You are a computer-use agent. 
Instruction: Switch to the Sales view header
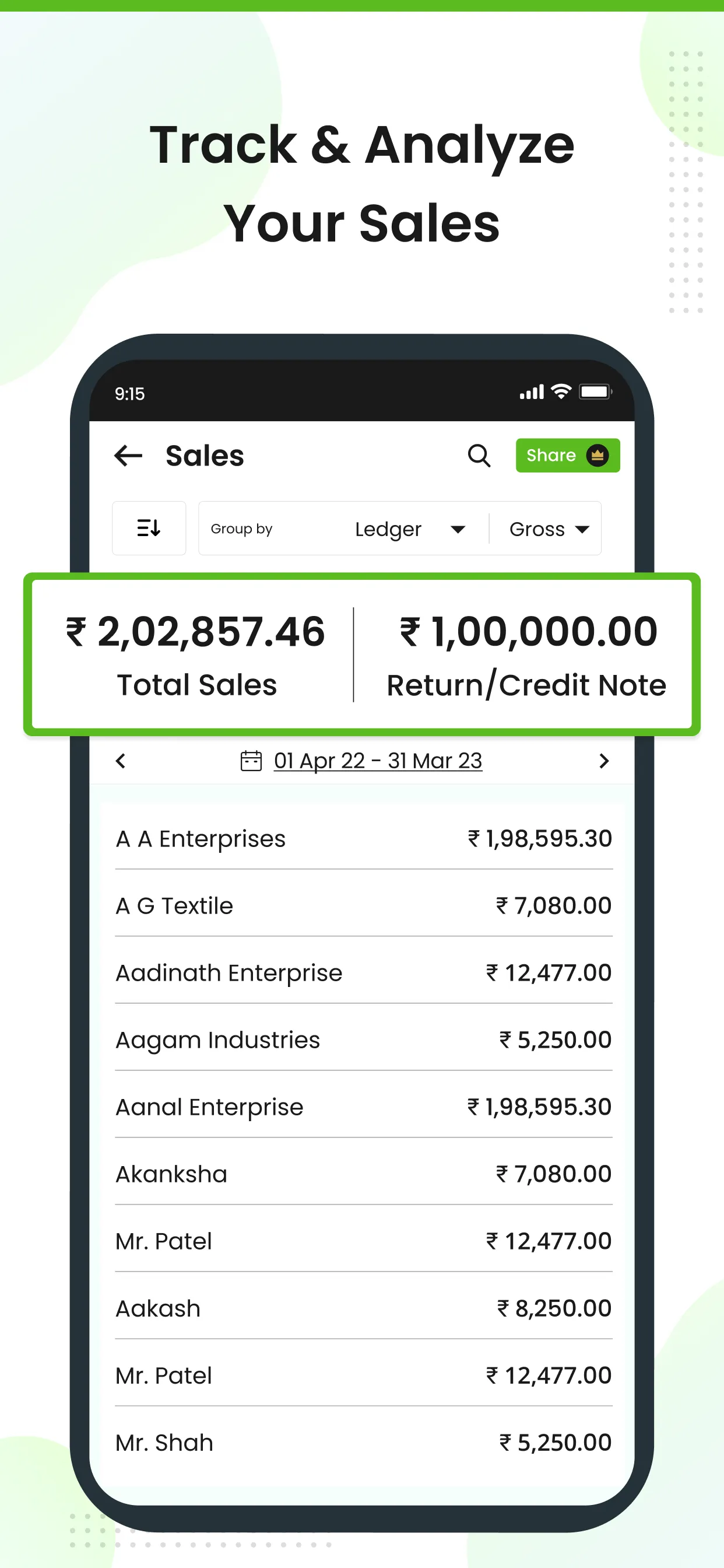coord(205,456)
